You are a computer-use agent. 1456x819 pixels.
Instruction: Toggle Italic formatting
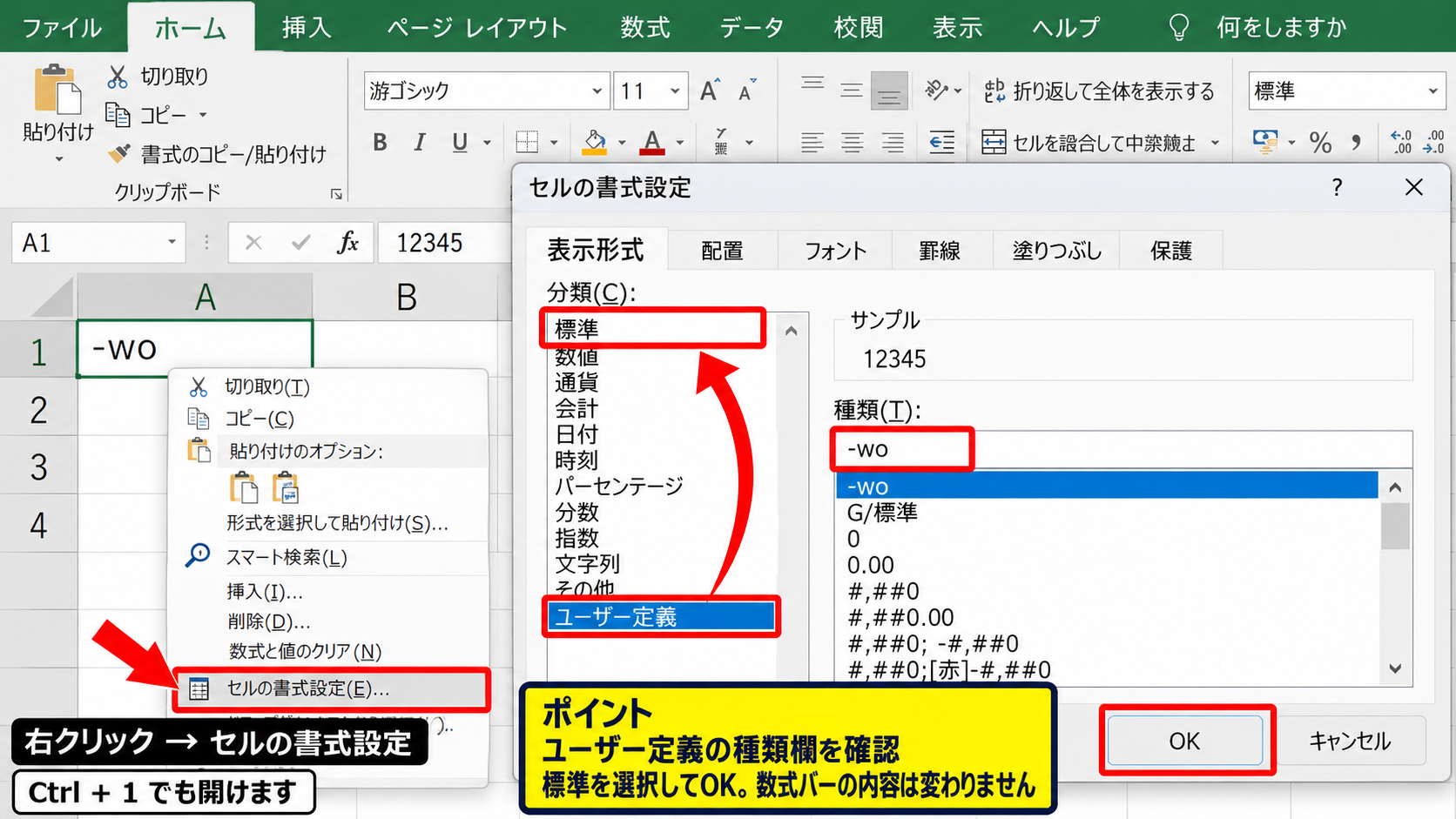pyautogui.click(x=420, y=142)
